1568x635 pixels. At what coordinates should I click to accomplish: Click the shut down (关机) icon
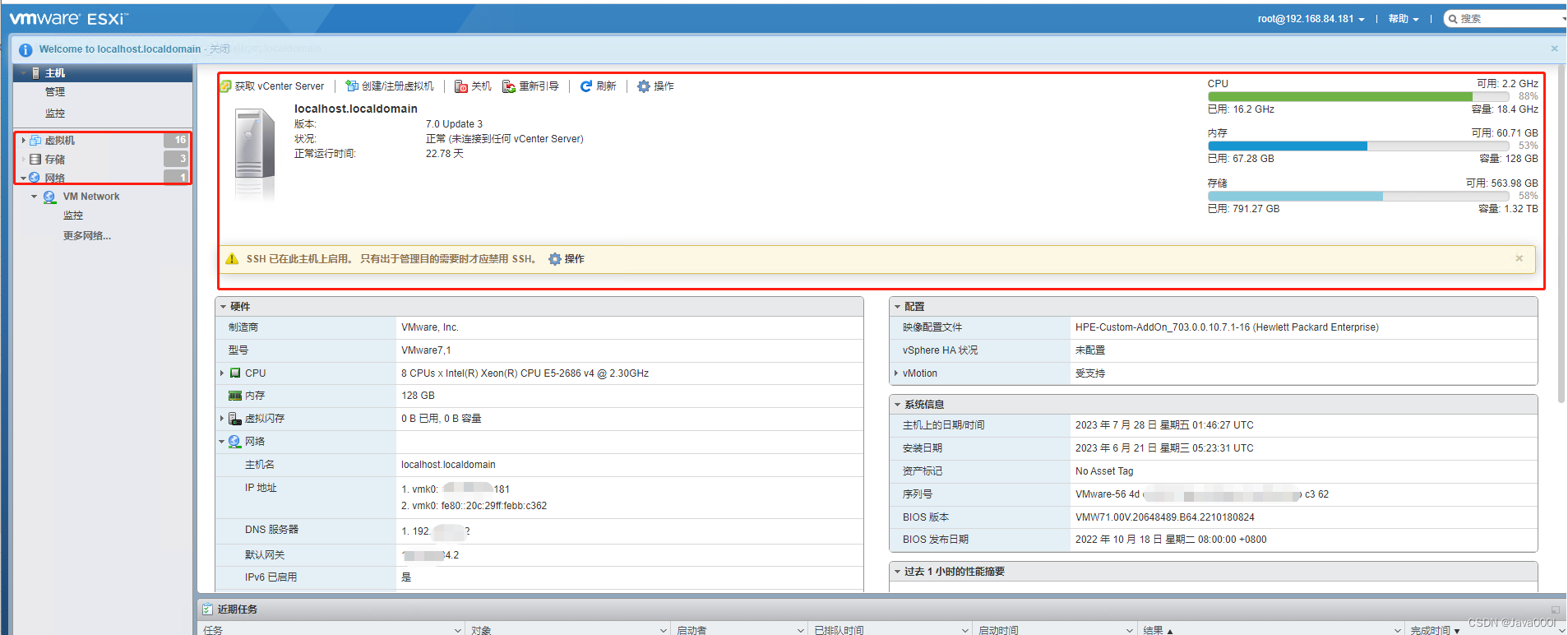tap(461, 86)
